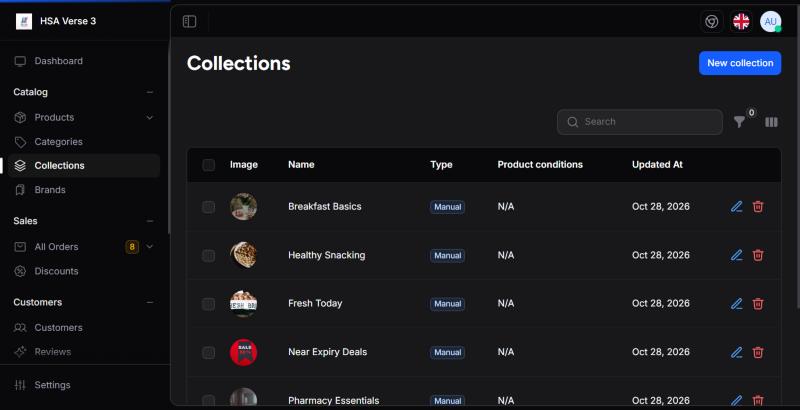Open Healthy Snacking thumbnail image
This screenshot has height=410, width=800.
pyautogui.click(x=243, y=255)
